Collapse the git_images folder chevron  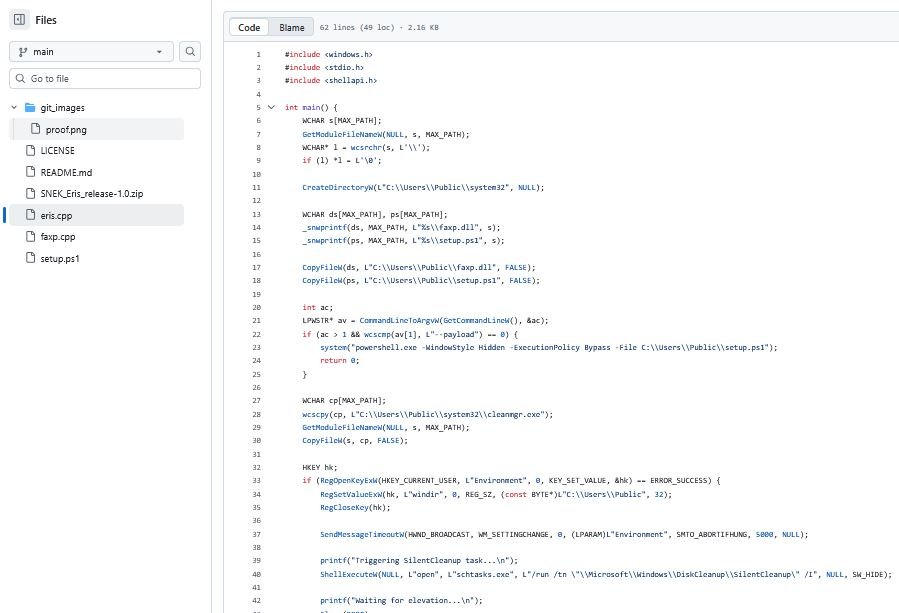14,108
